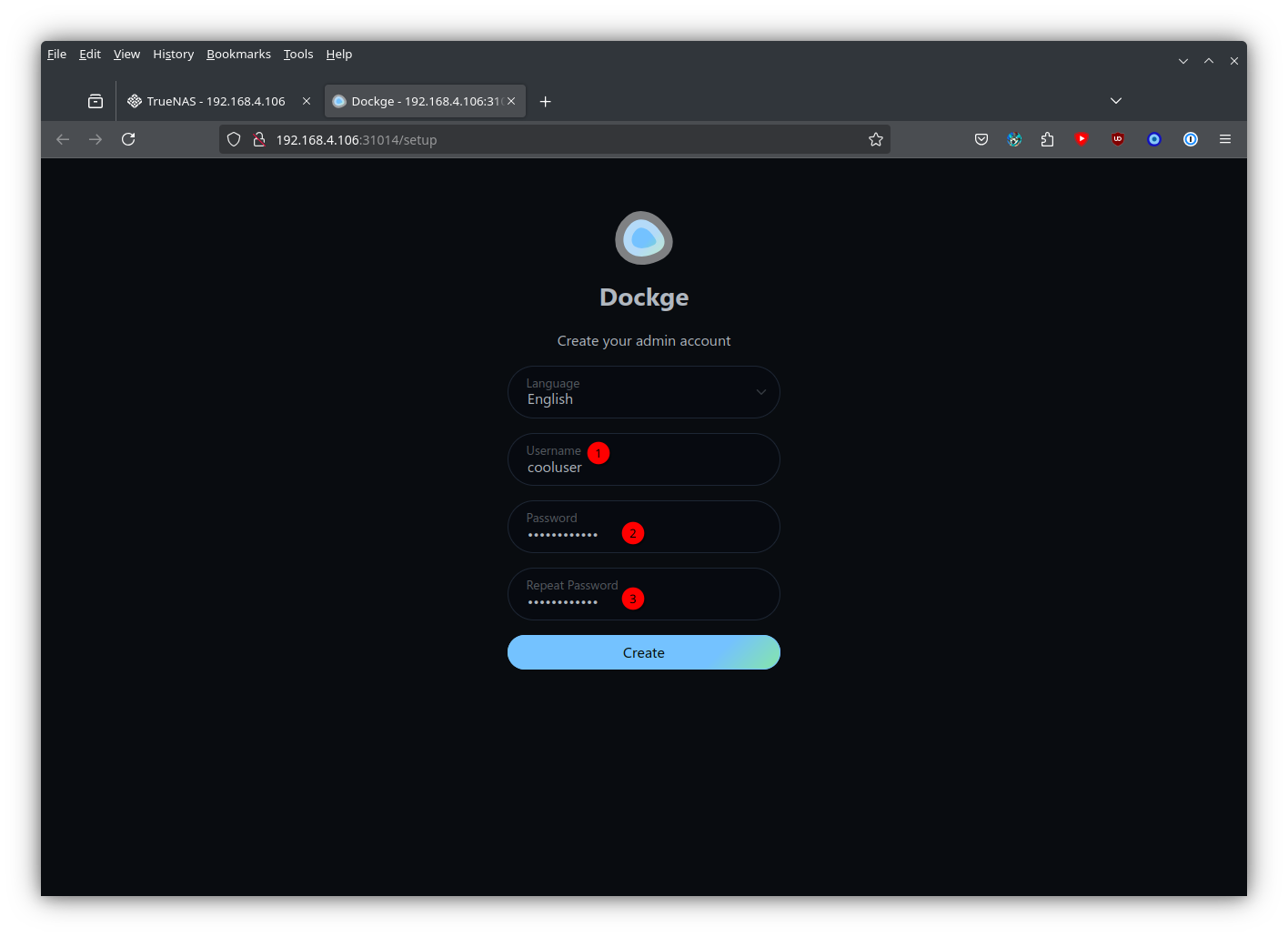
Task: Open the History menu
Action: [x=173, y=55]
